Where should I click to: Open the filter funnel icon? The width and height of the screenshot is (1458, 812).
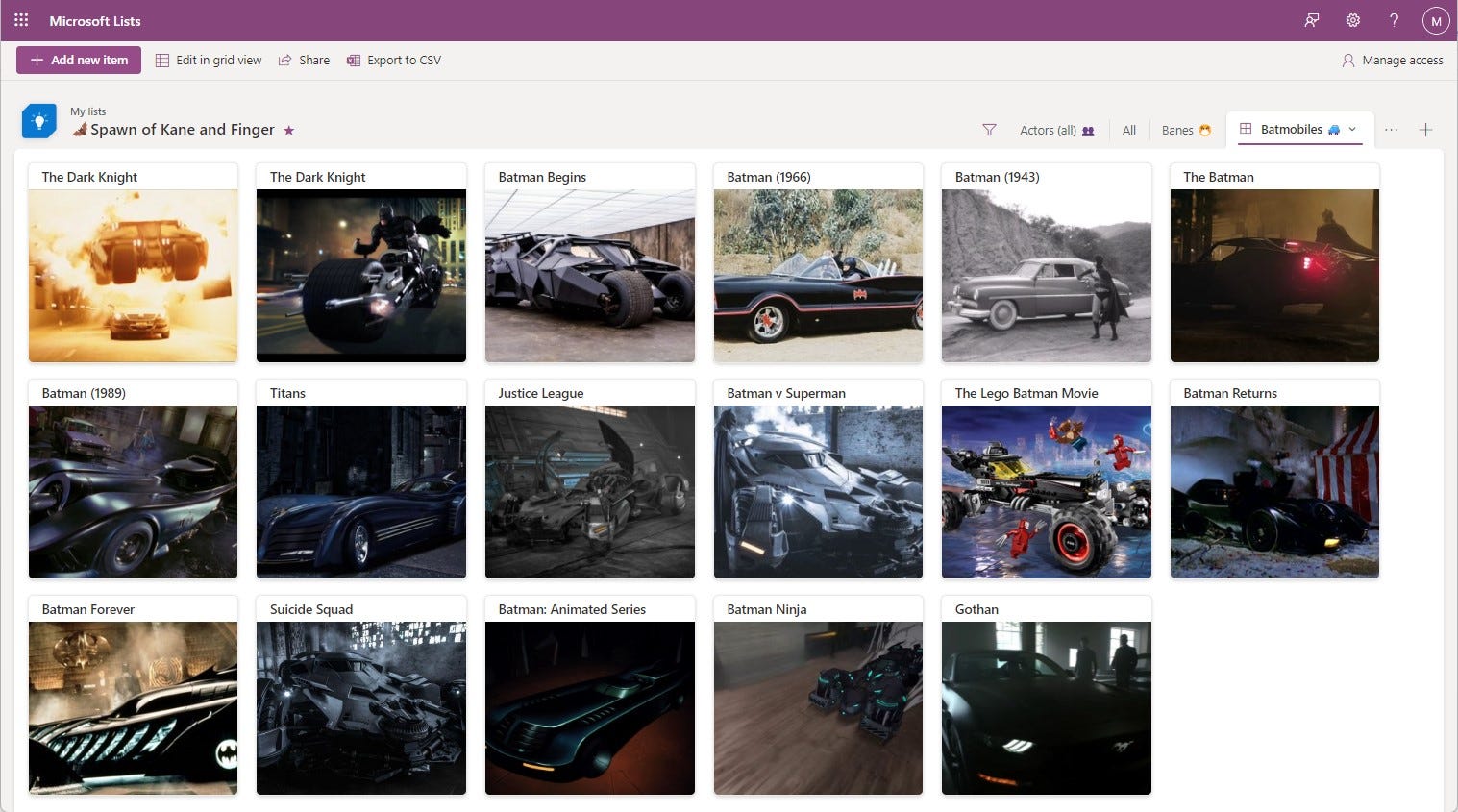(989, 130)
